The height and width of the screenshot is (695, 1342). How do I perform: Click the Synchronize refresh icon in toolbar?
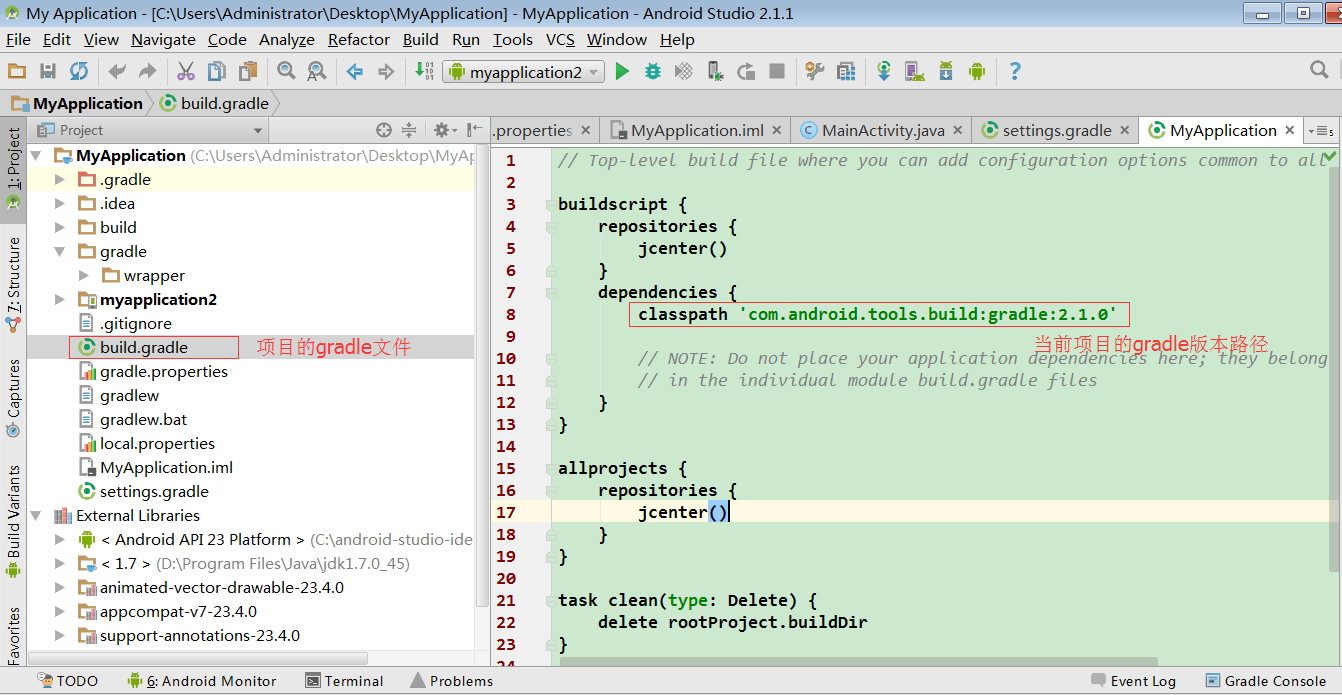tap(78, 72)
